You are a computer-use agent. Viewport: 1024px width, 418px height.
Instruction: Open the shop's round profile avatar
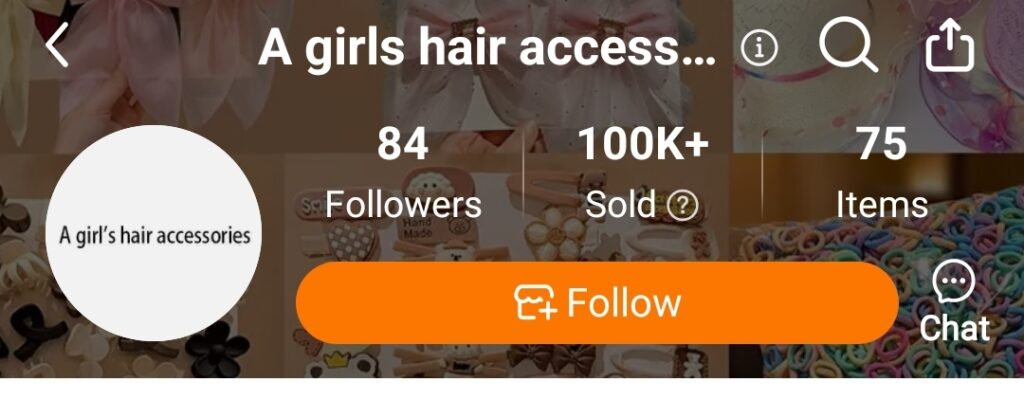click(x=154, y=233)
